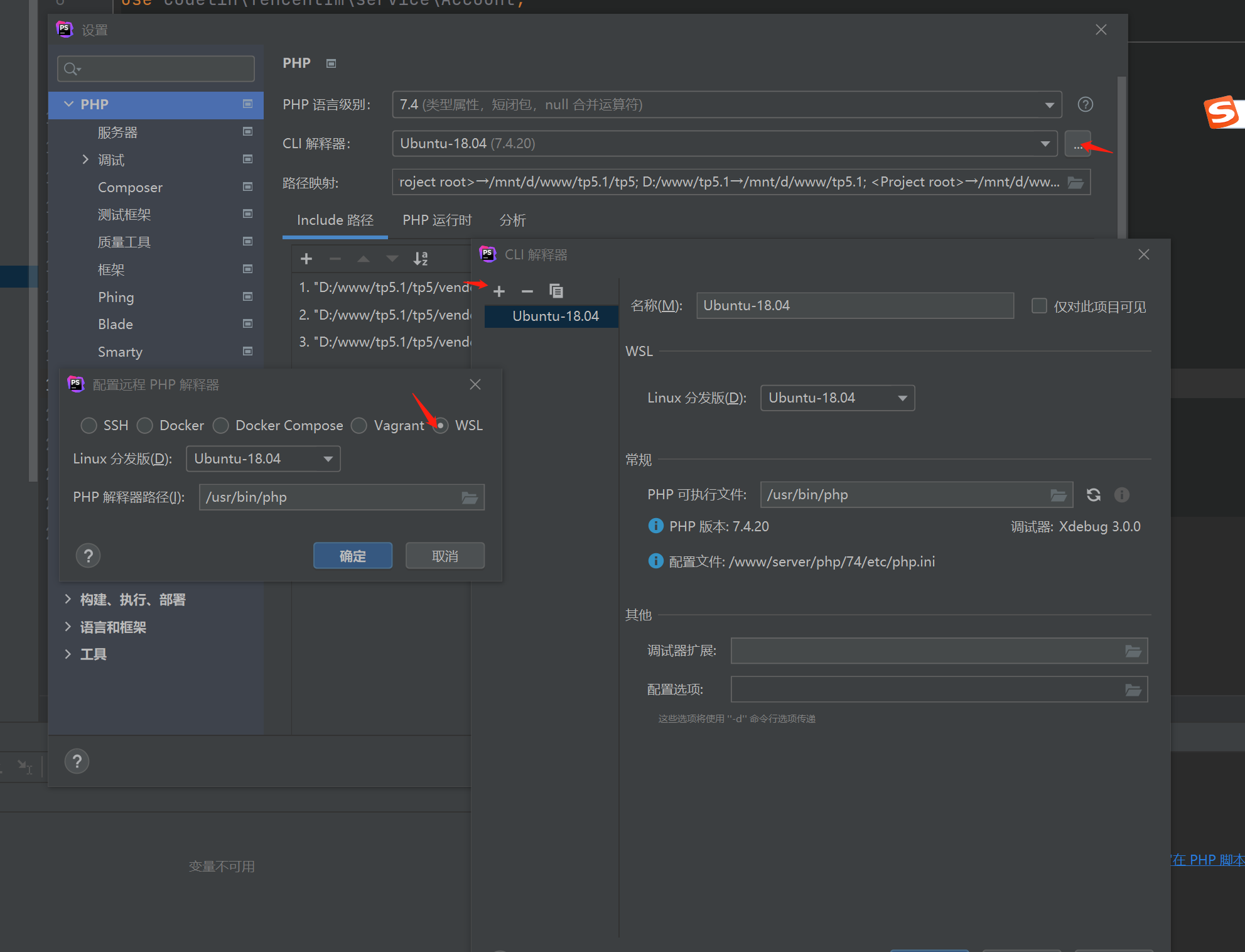Browse for debugger extension folder icon
The width and height of the screenshot is (1245, 952).
point(1133,651)
